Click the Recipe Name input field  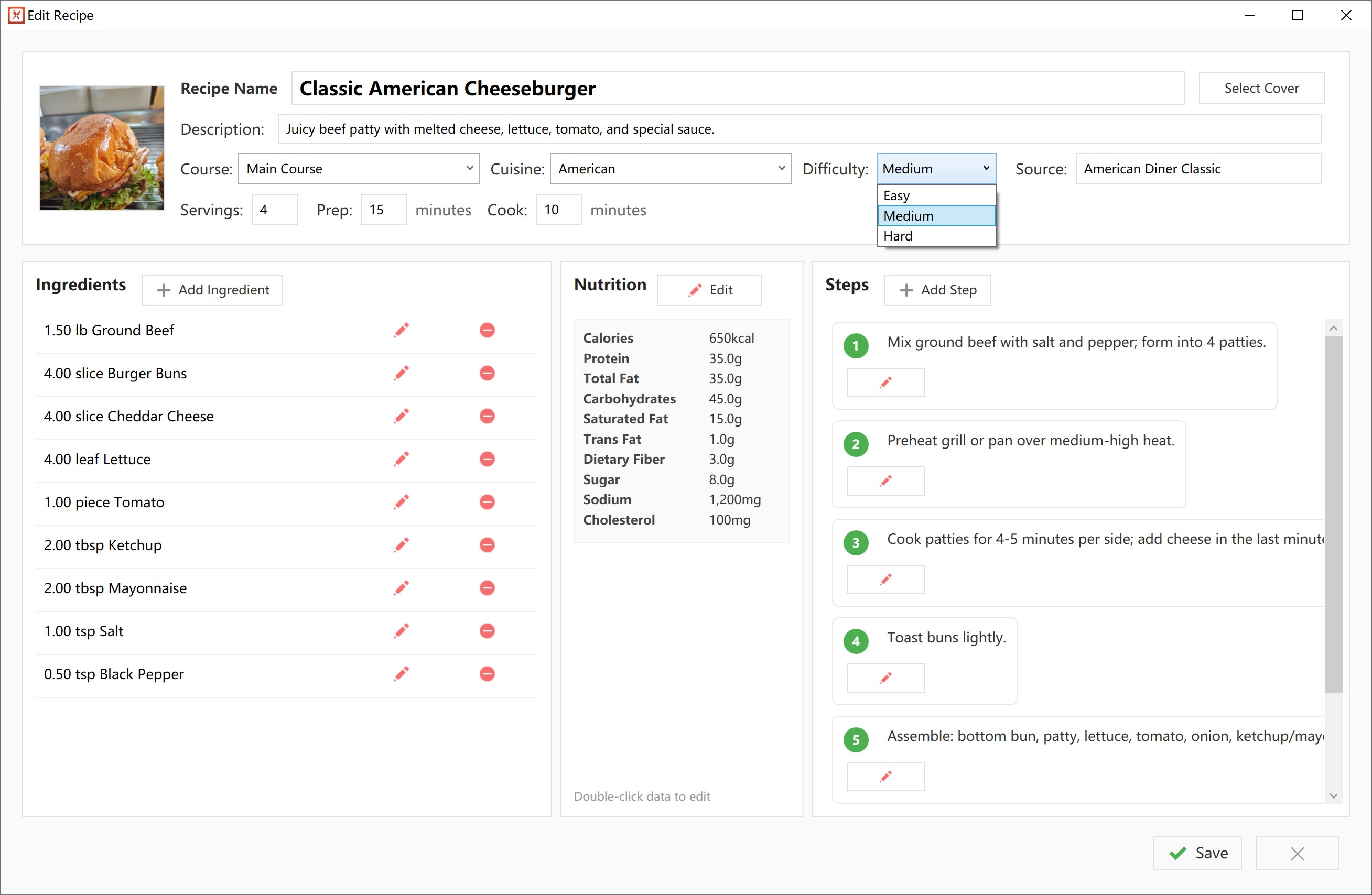(738, 88)
